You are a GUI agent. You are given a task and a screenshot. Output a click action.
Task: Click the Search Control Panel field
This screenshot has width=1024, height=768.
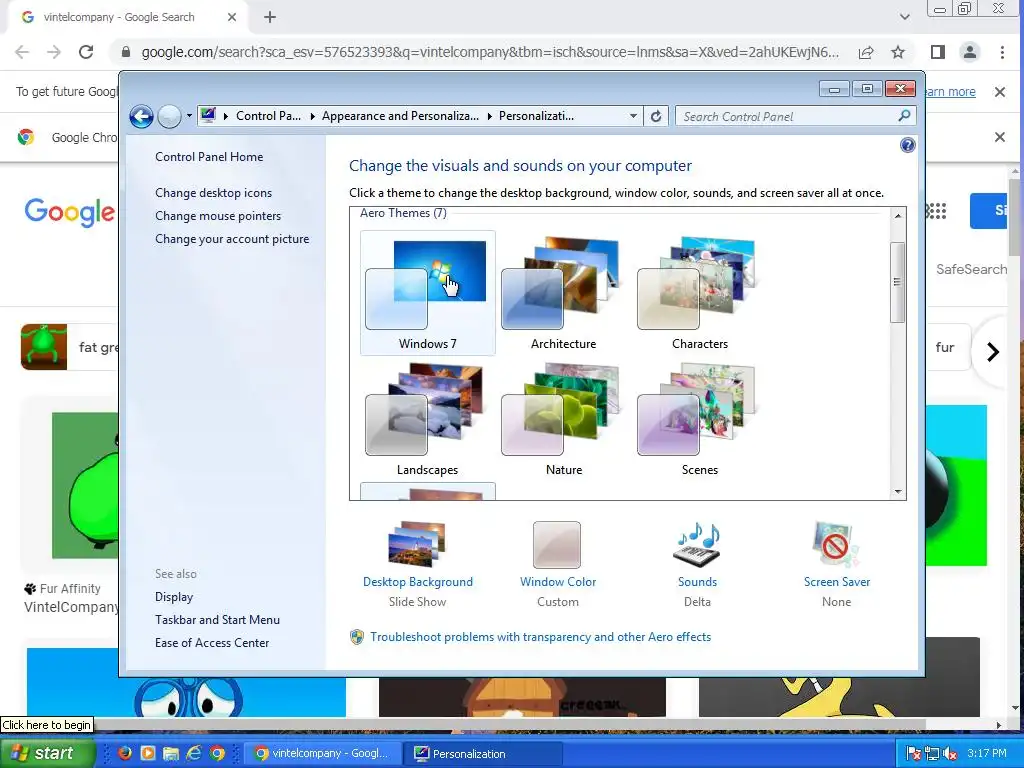tap(795, 116)
